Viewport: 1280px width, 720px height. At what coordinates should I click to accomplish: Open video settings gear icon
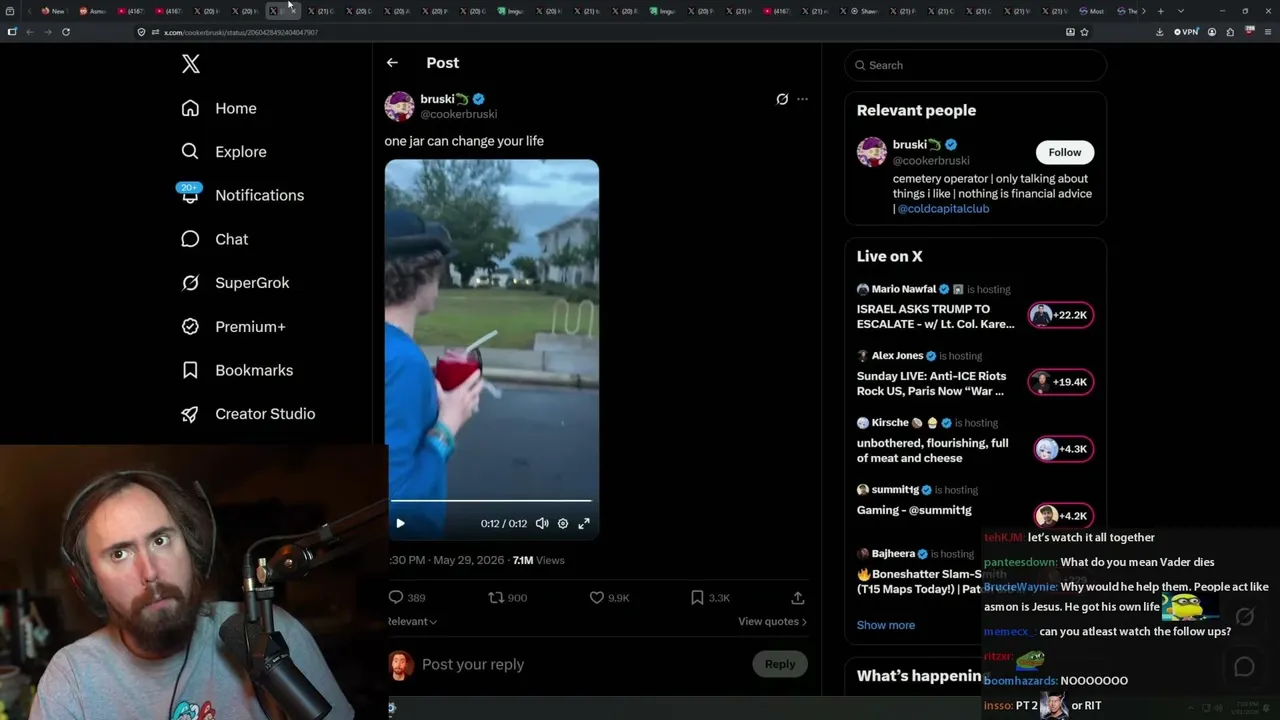coord(563,523)
